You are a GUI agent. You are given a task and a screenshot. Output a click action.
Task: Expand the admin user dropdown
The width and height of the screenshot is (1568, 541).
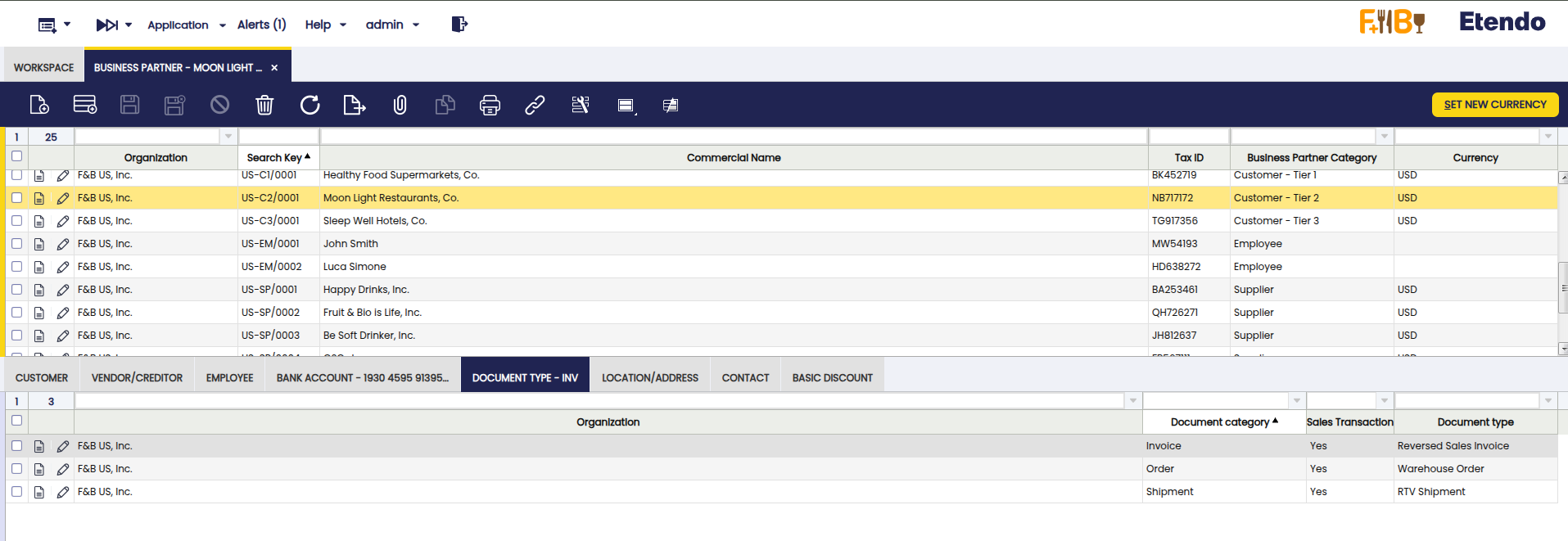(x=392, y=25)
